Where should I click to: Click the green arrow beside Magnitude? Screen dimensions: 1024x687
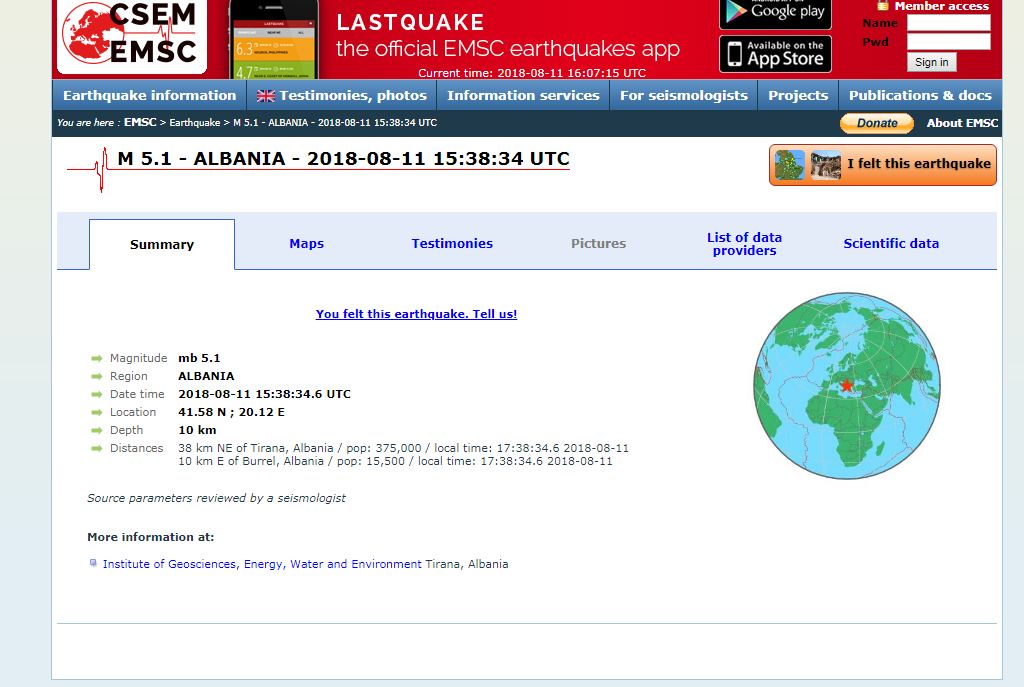(x=97, y=359)
